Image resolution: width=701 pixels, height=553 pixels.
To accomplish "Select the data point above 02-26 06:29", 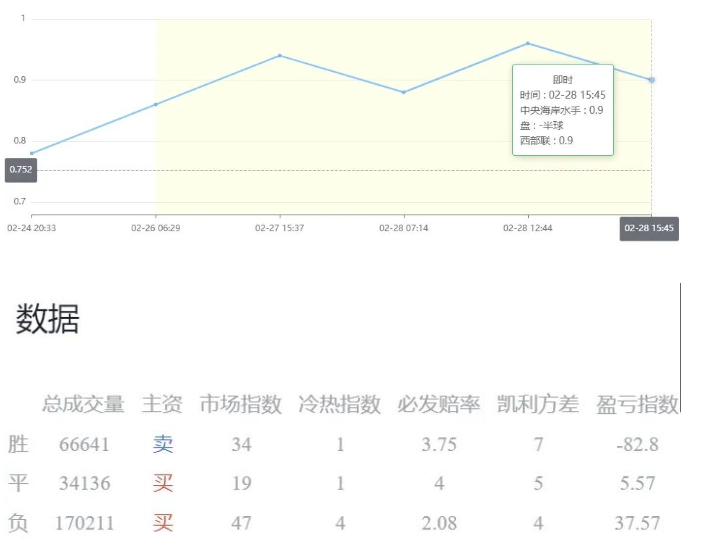I will 156,104.
